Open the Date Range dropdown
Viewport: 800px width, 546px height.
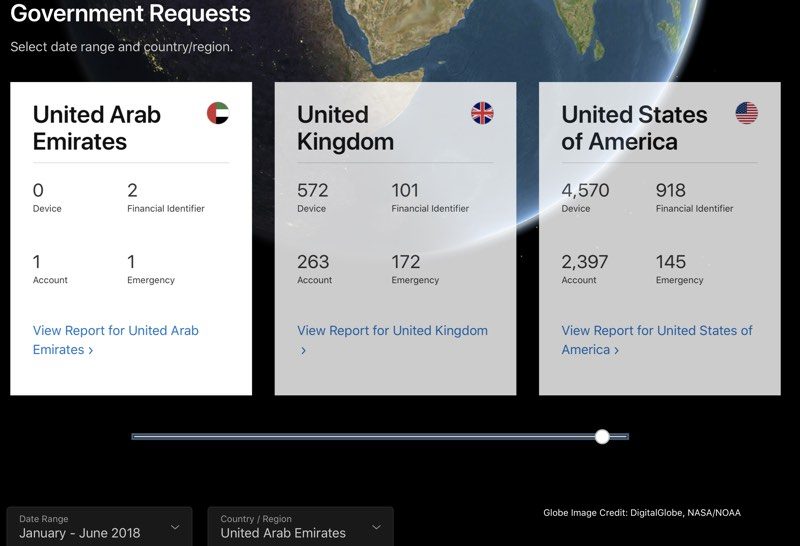[x=99, y=527]
